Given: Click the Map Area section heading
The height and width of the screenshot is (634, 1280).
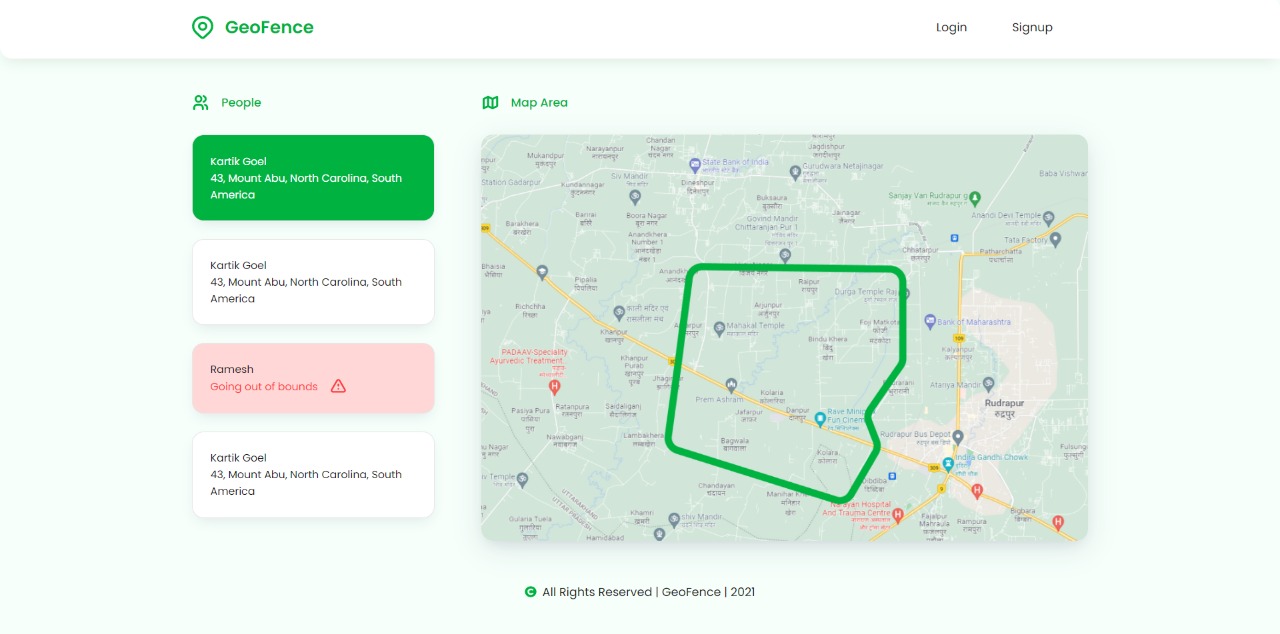Looking at the screenshot, I should point(539,102).
